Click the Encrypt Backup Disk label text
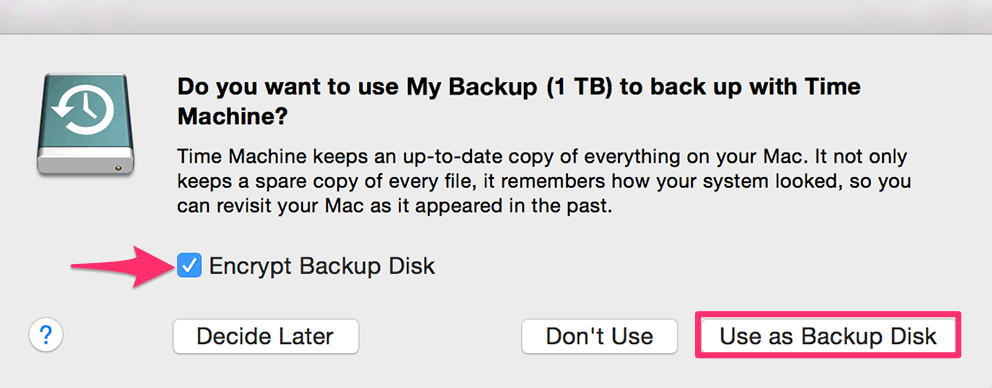The image size is (992, 388). pyautogui.click(x=322, y=266)
